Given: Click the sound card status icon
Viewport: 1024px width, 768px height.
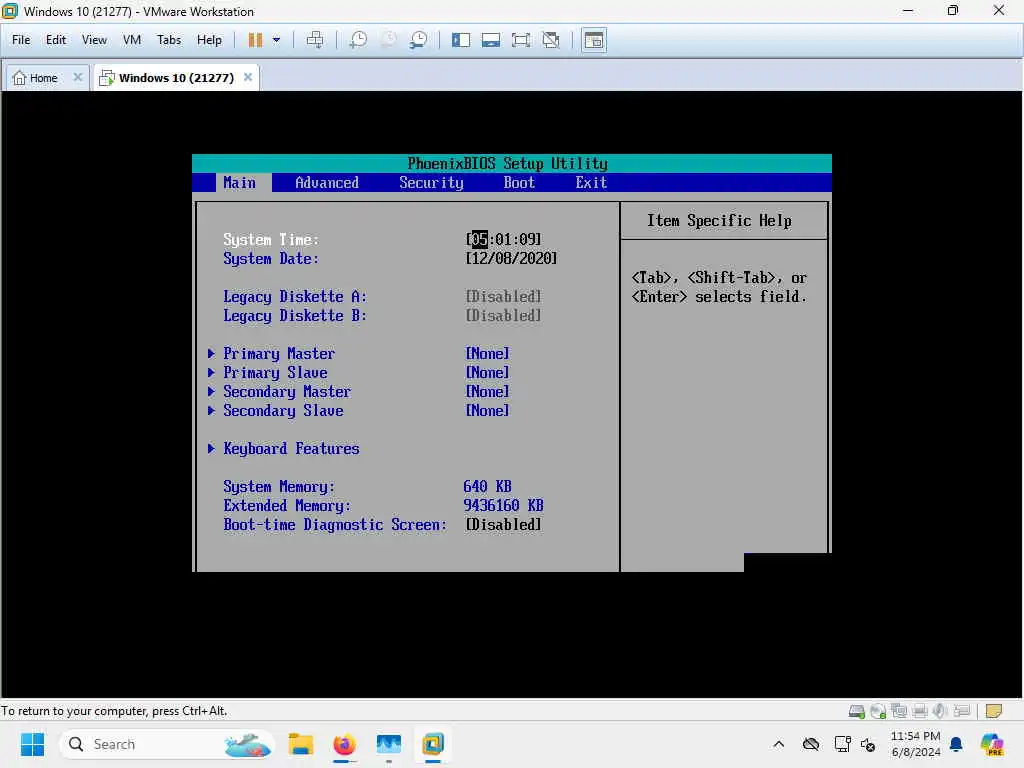Looking at the screenshot, I should point(940,711).
